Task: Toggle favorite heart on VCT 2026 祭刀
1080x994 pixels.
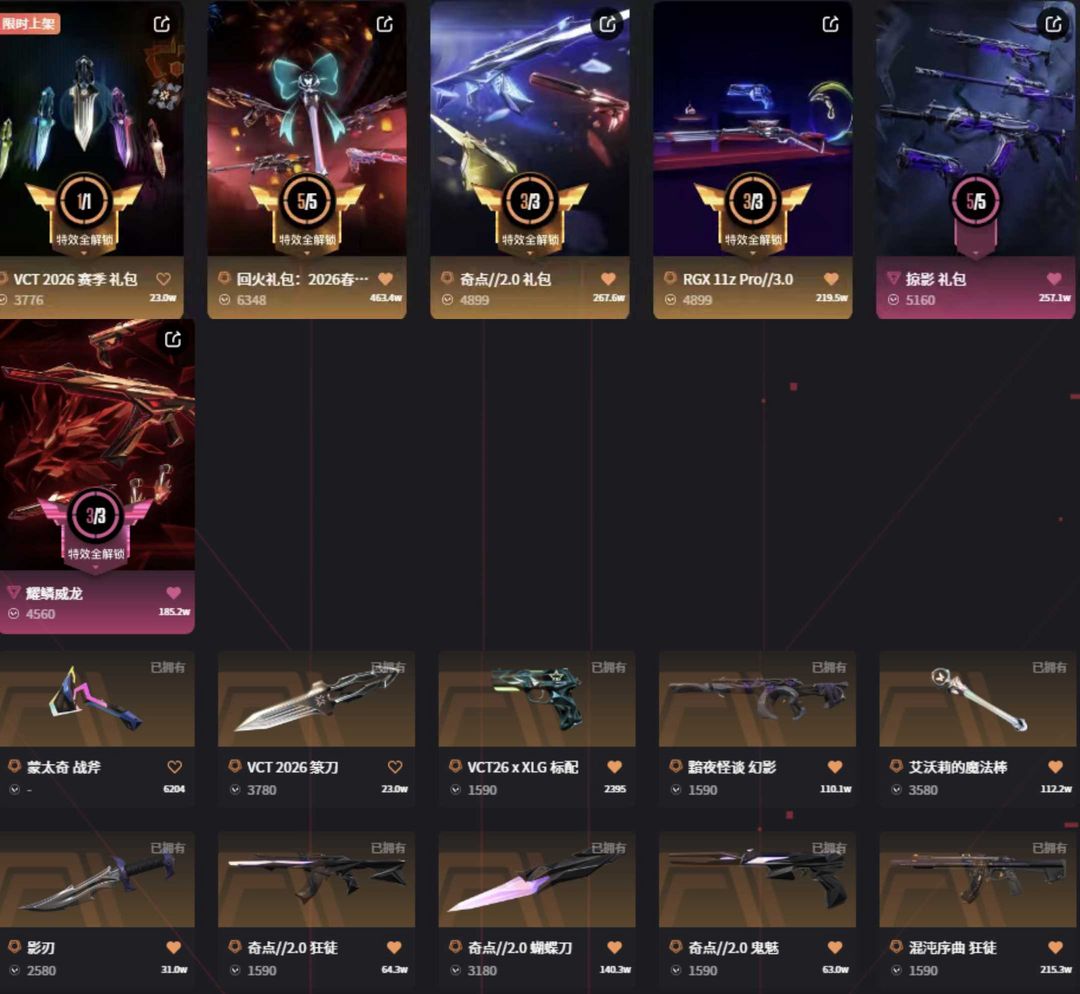Action: [395, 767]
